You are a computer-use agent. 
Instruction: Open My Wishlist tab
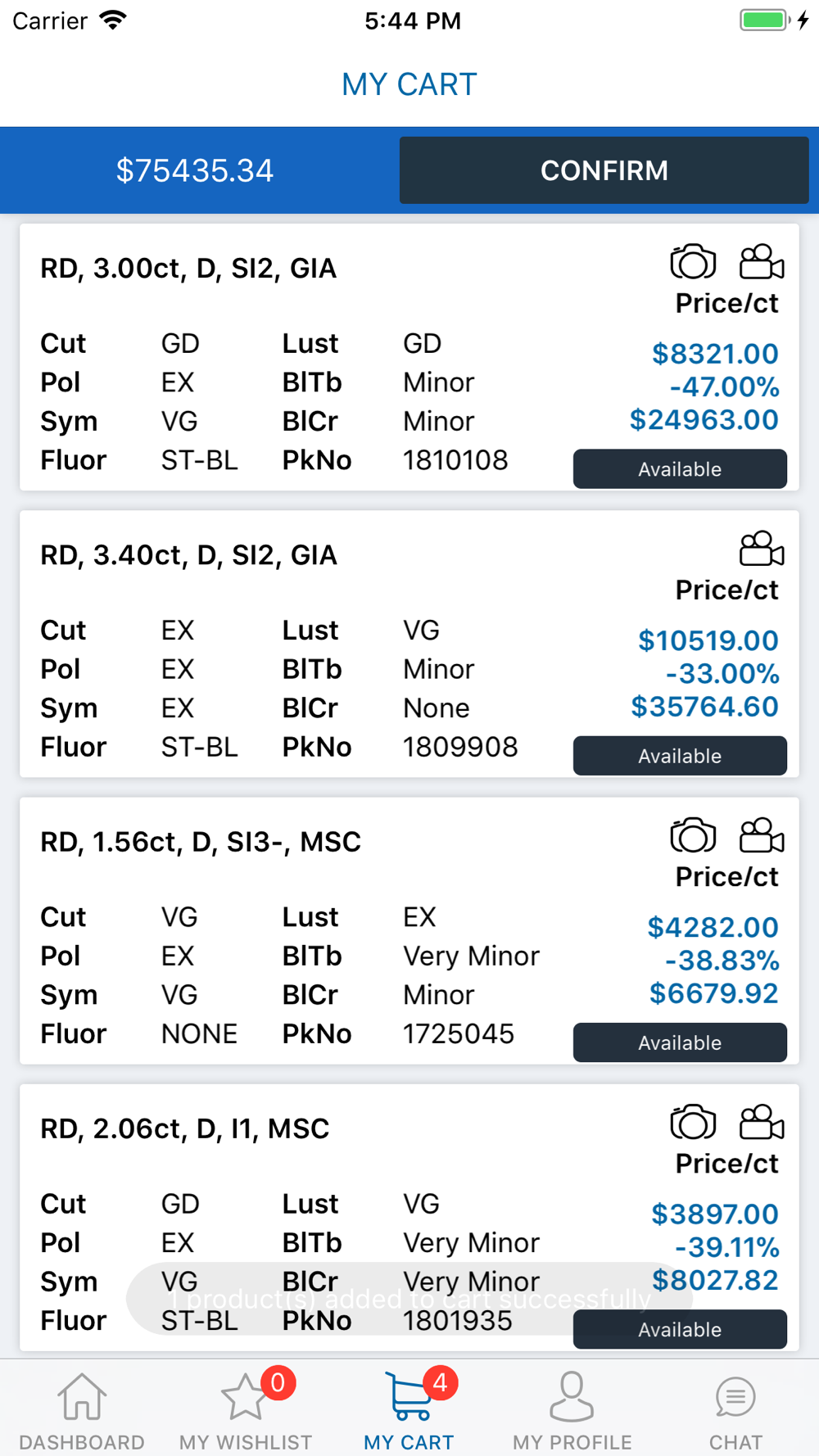[246, 1410]
